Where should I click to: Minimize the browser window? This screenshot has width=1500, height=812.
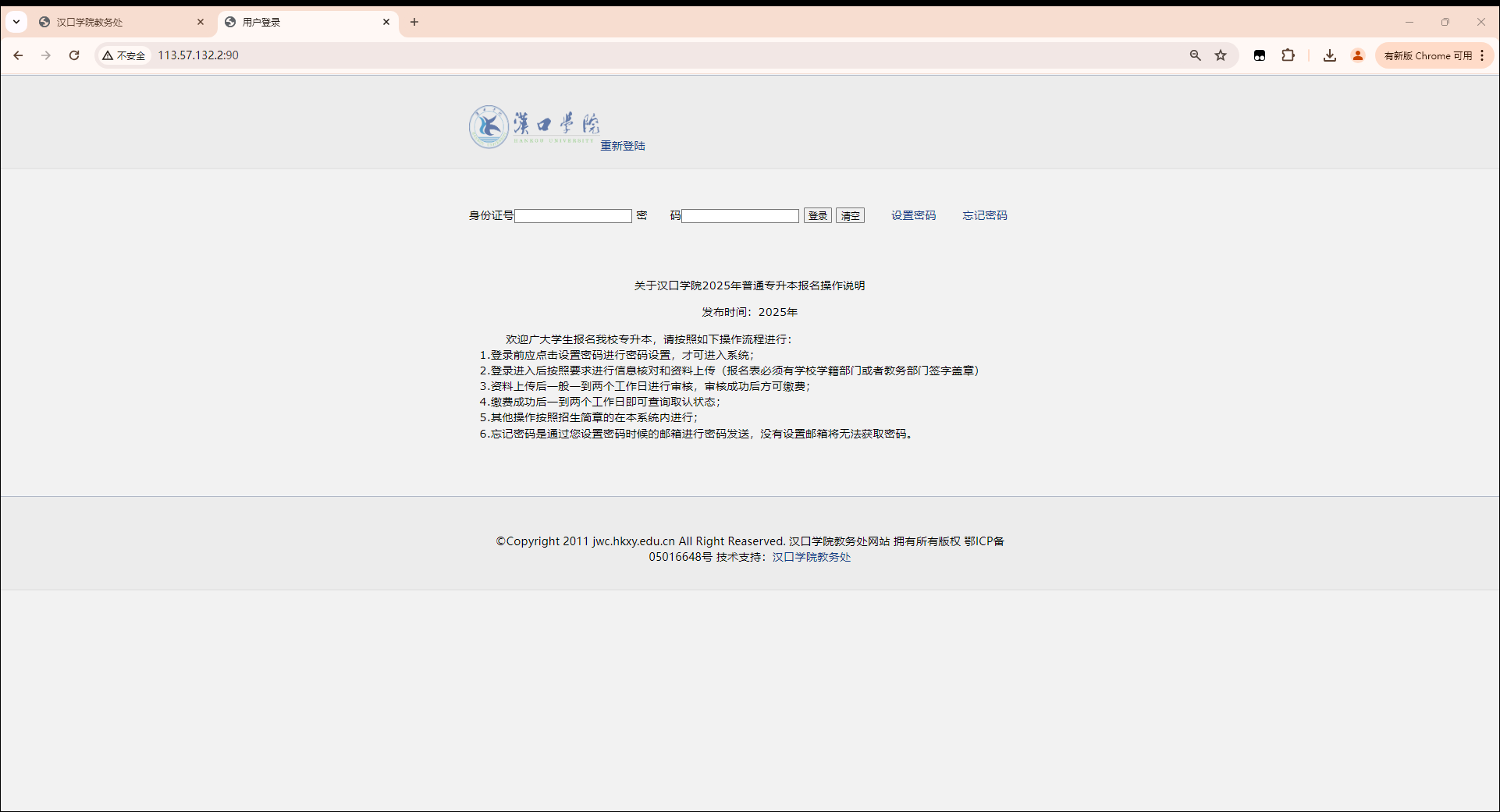point(1409,22)
